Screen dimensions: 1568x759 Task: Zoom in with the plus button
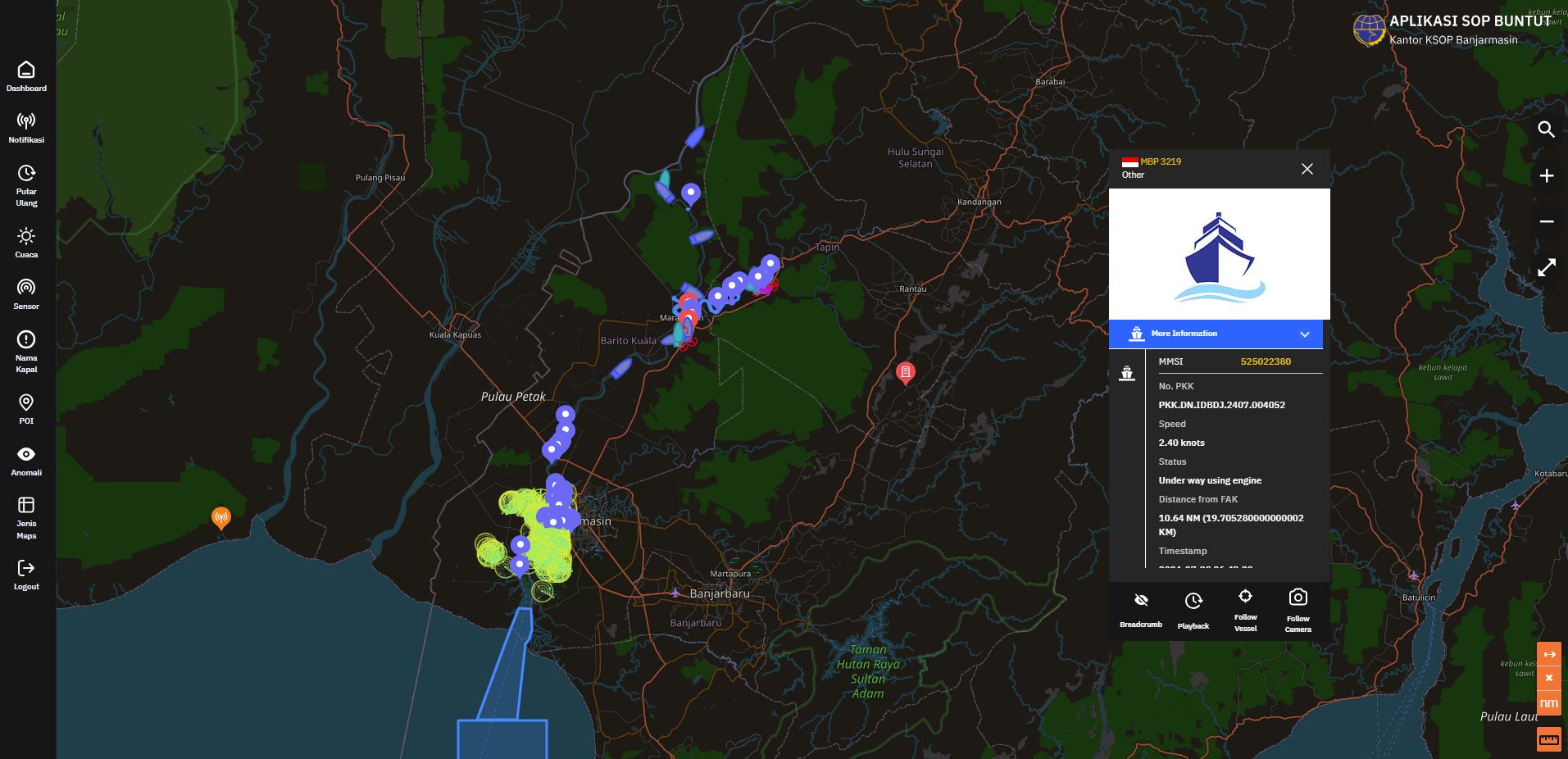click(x=1546, y=175)
